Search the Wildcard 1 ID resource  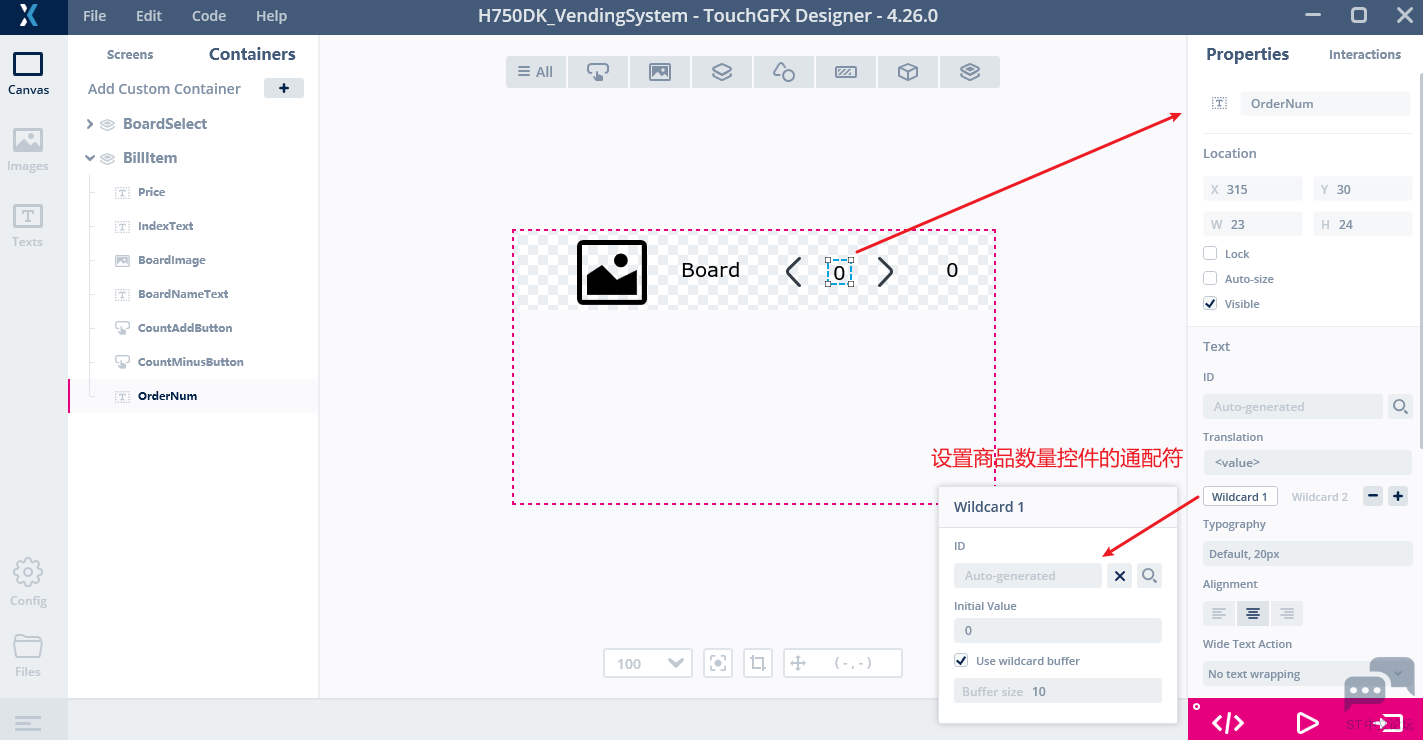pos(1150,576)
